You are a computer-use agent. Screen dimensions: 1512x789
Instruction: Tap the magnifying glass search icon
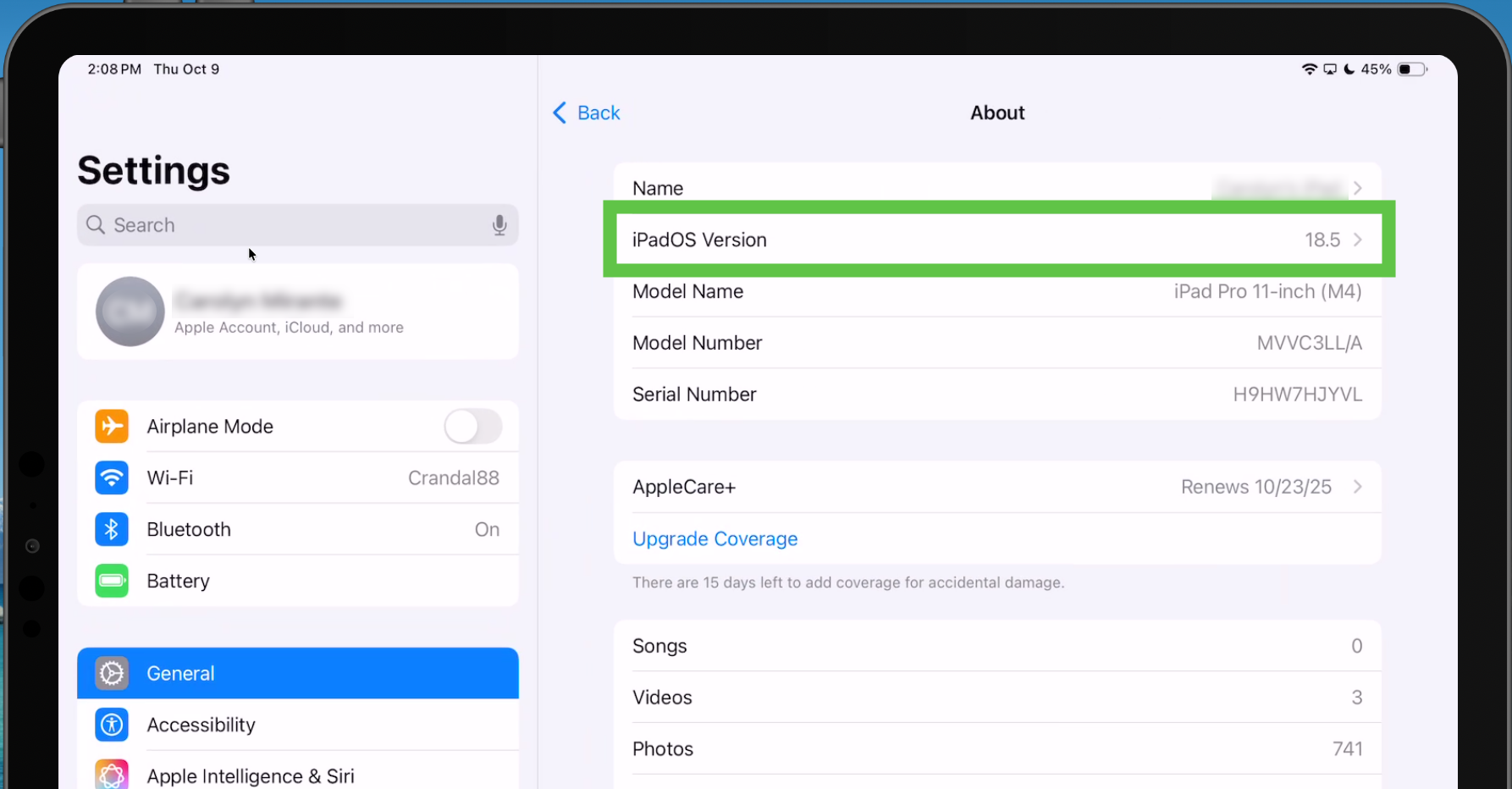(96, 224)
